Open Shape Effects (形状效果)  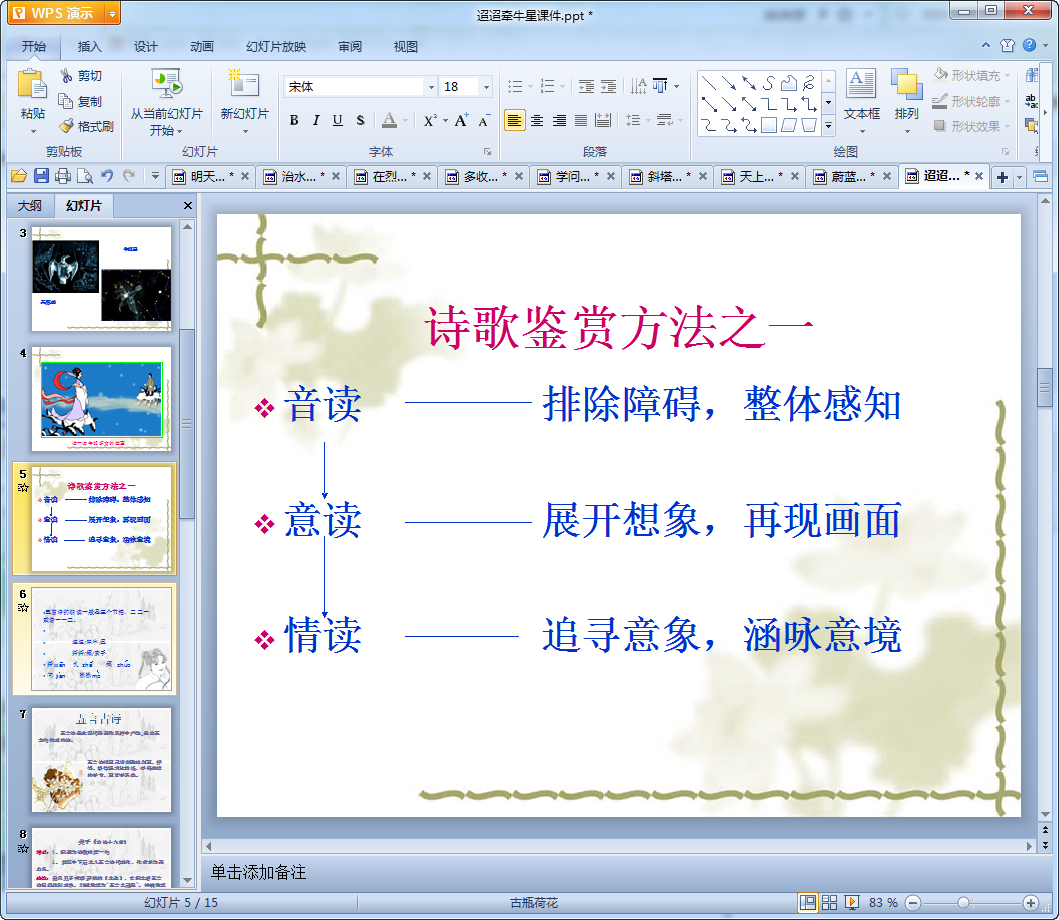click(971, 126)
